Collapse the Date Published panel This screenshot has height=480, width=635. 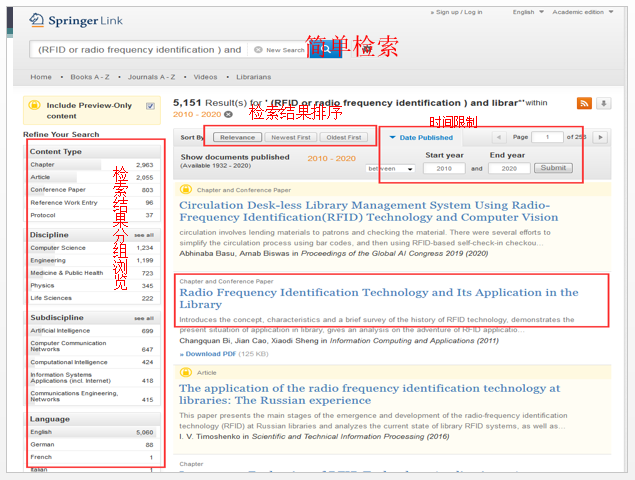tap(421, 138)
